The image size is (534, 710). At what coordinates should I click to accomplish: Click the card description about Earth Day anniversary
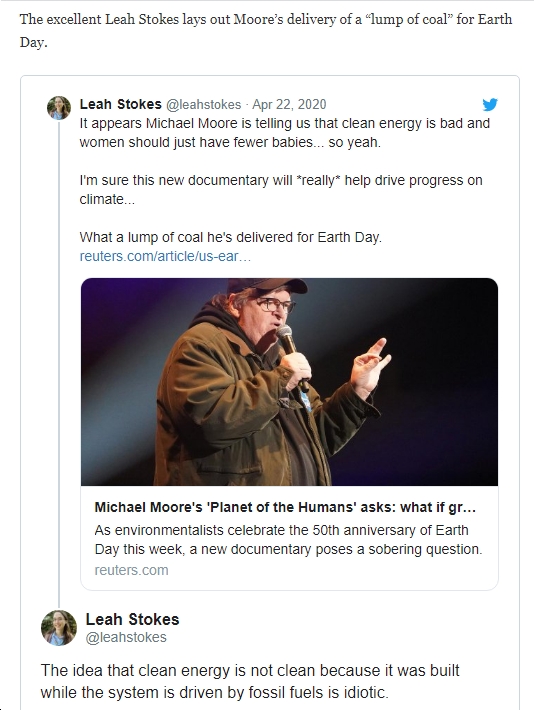pyautogui.click(x=289, y=540)
